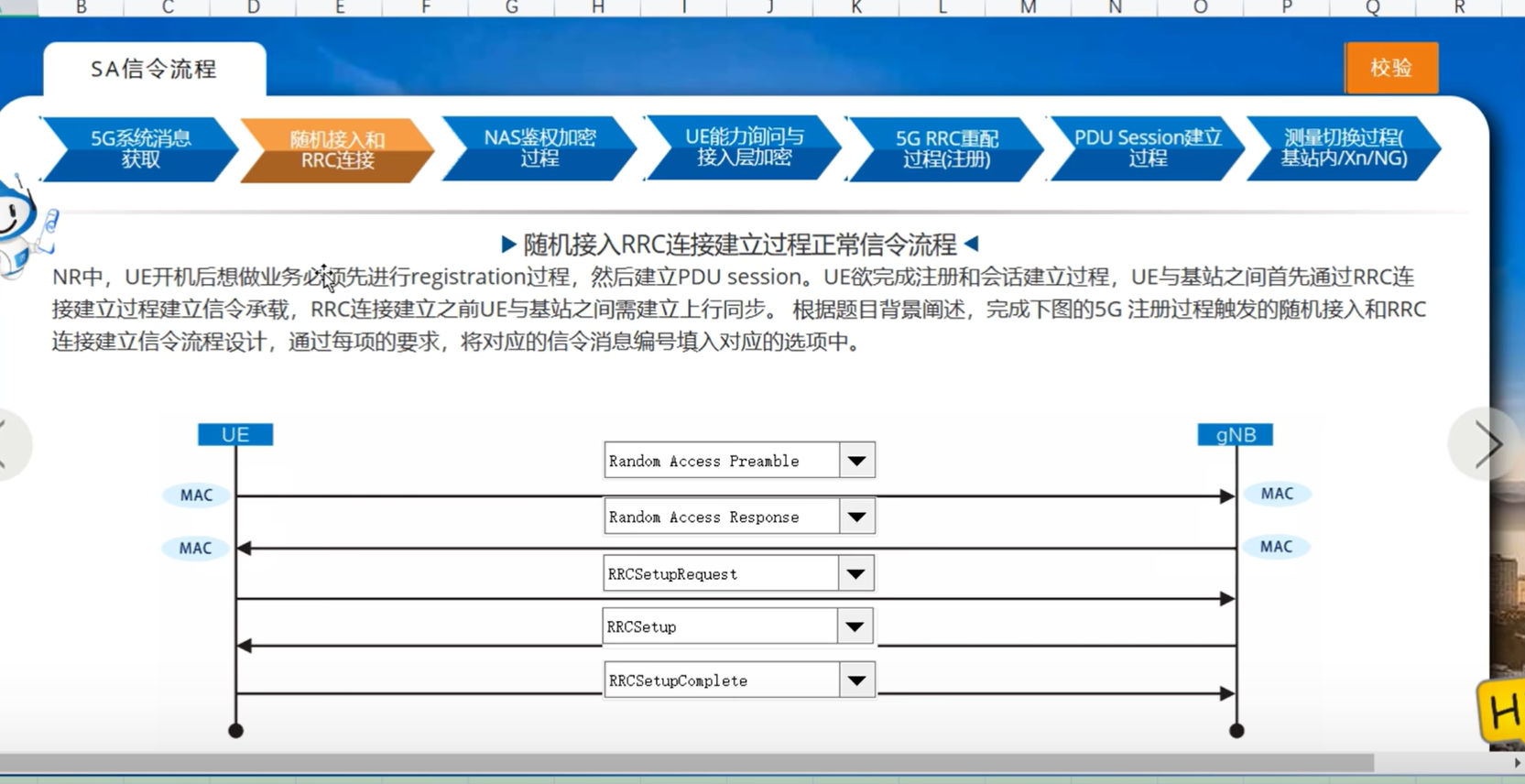Viewport: 1525px width, 784px height.
Task: Open the RRCSetupComplete dropdown arrow
Action: point(856,681)
